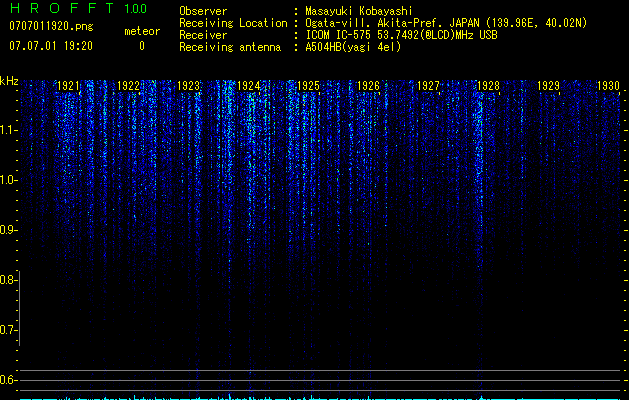Click the HROFFT 1.0.0 title text
The height and width of the screenshot is (400, 629).
pos(78,8)
